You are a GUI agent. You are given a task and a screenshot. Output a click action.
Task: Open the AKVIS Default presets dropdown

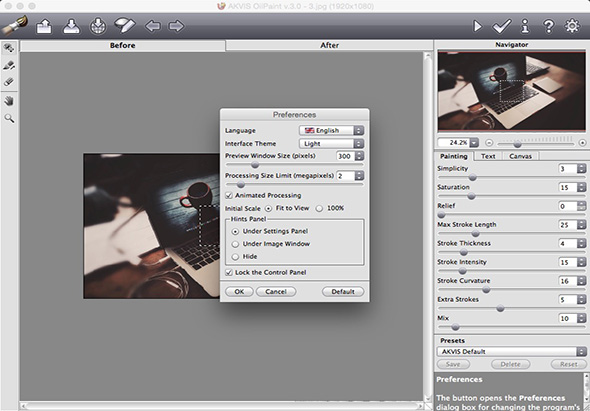[x=512, y=352]
